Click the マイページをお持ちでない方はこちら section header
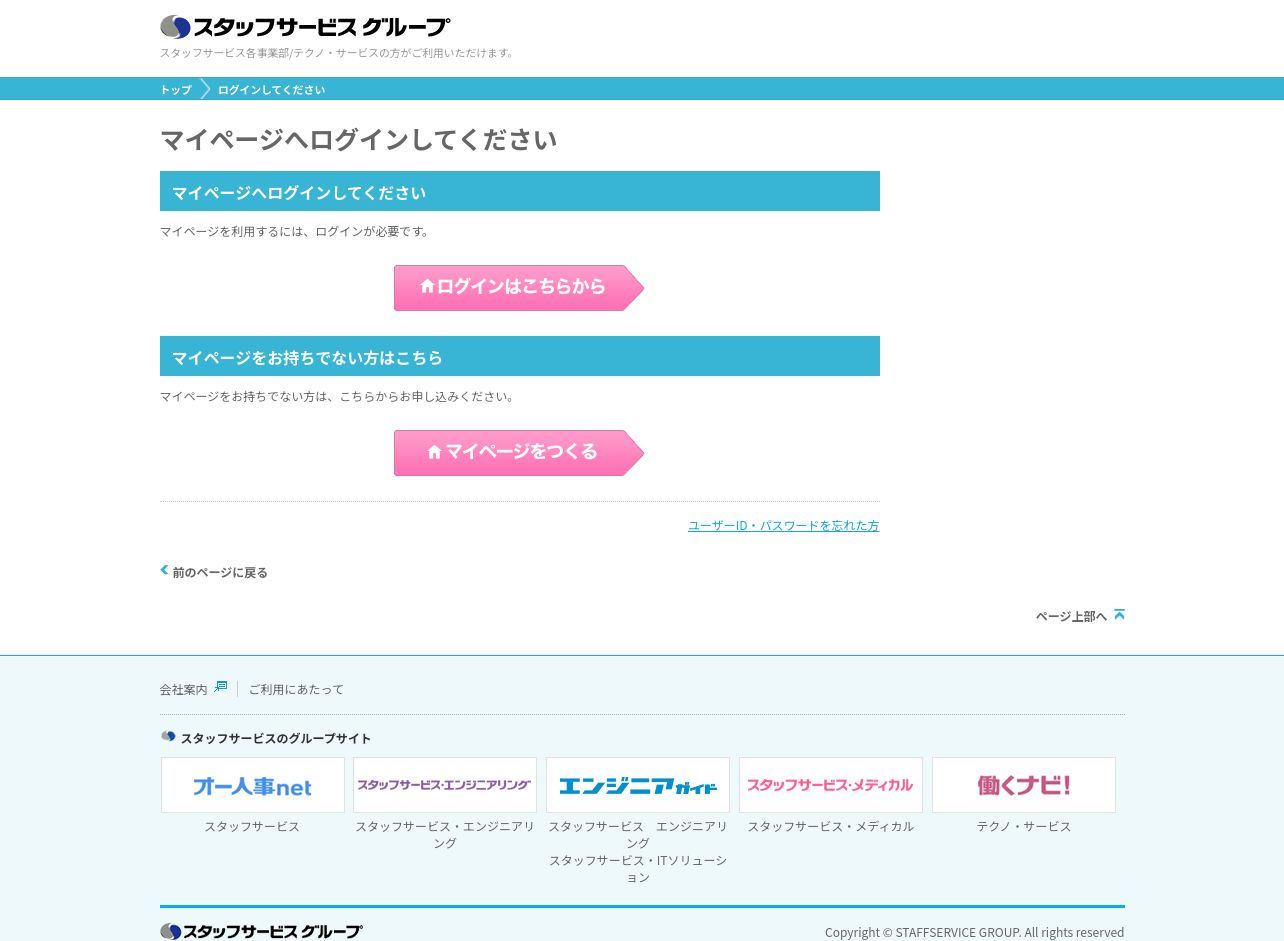Image resolution: width=1284 pixels, height=941 pixels. 520,356
